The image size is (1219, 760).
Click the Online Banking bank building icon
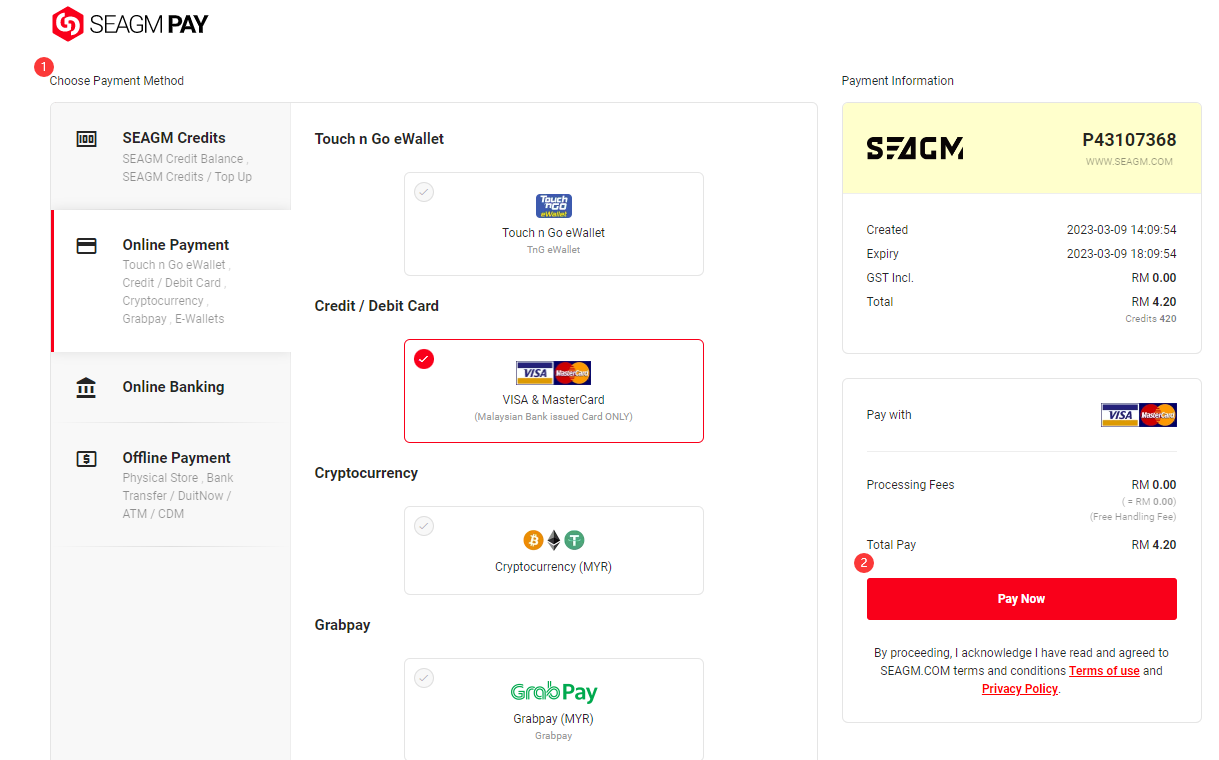(x=87, y=387)
